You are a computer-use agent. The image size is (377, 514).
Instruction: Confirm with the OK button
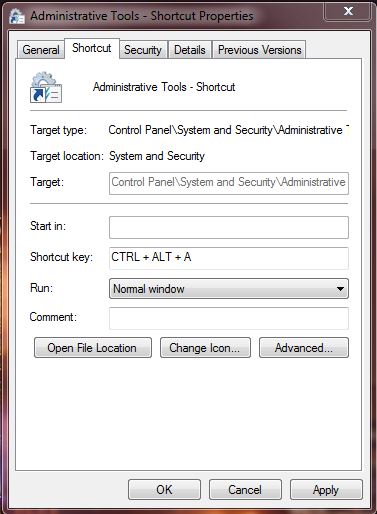pos(164,490)
